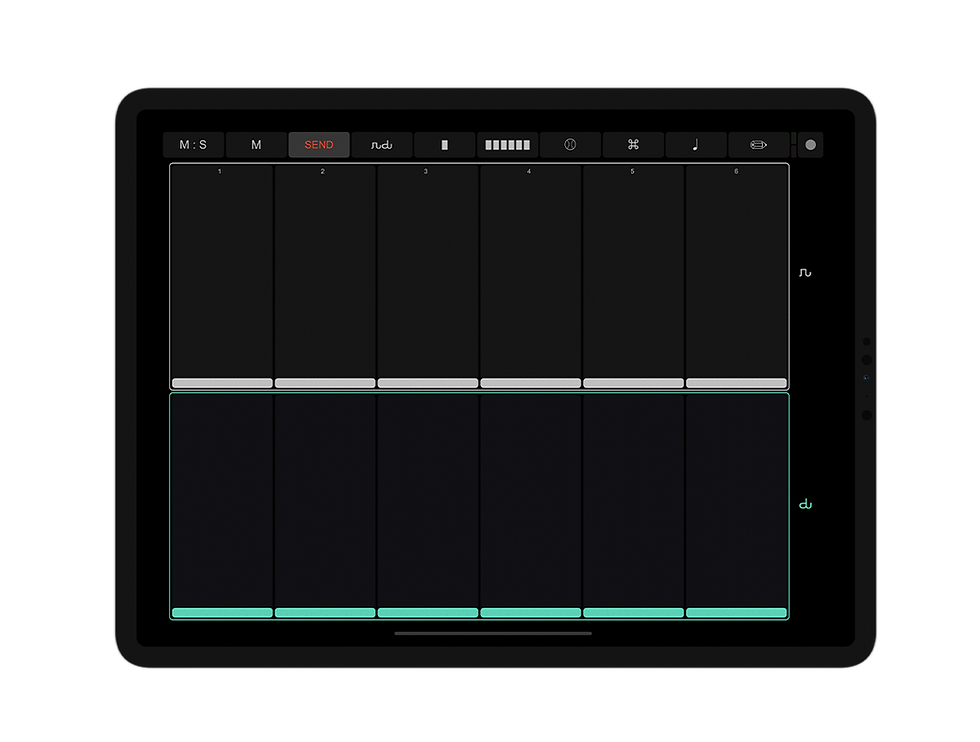The image size is (980, 742).
Task: Select the dual waveform view icon
Action: 382,145
